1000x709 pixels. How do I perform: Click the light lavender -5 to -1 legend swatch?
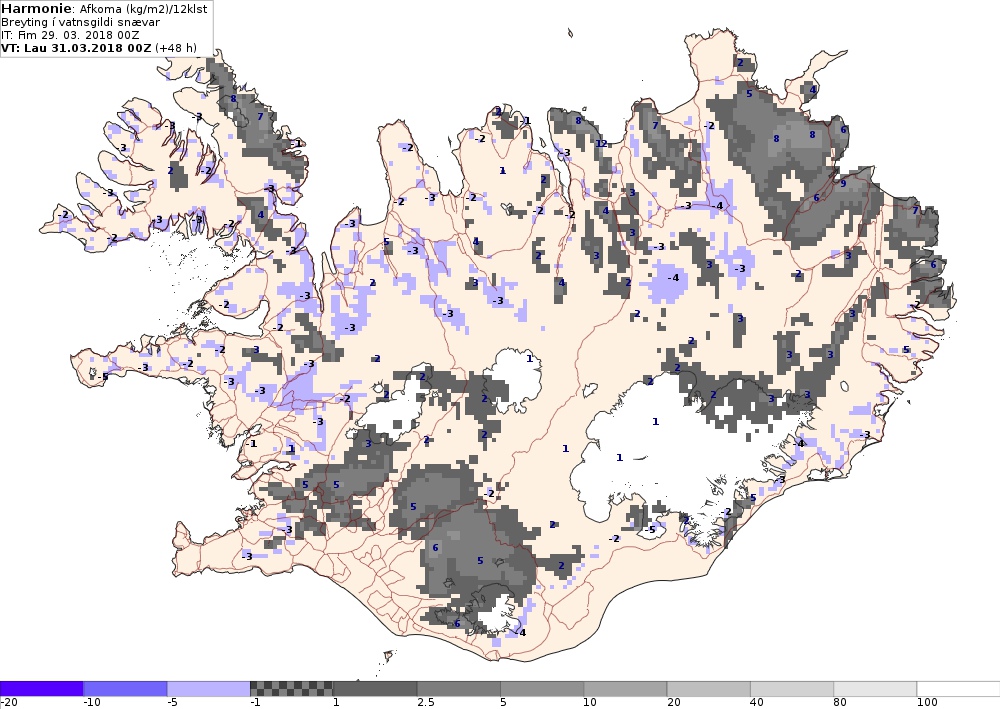tap(209, 689)
